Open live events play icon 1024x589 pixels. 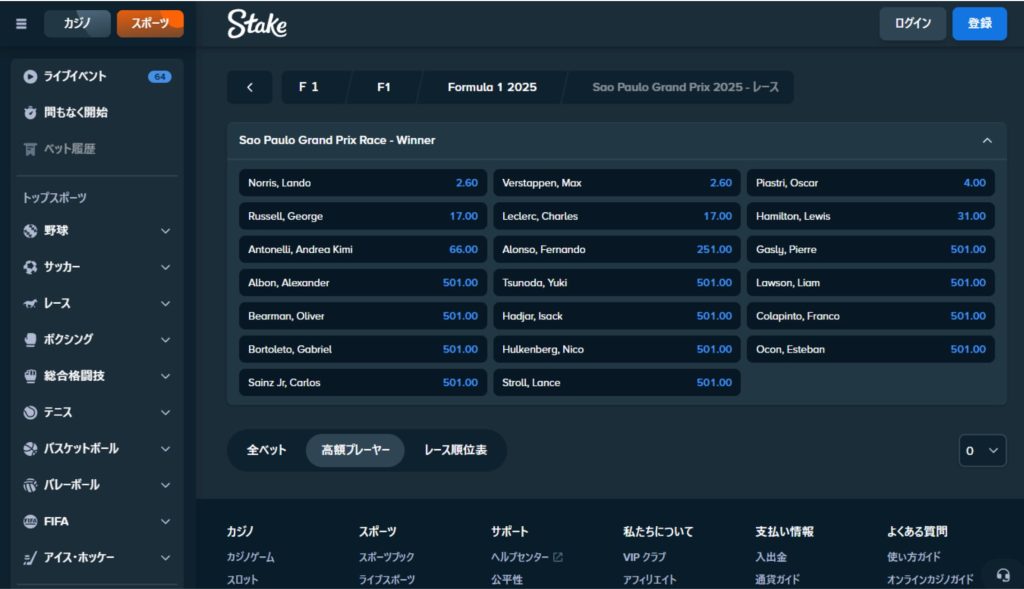point(30,76)
